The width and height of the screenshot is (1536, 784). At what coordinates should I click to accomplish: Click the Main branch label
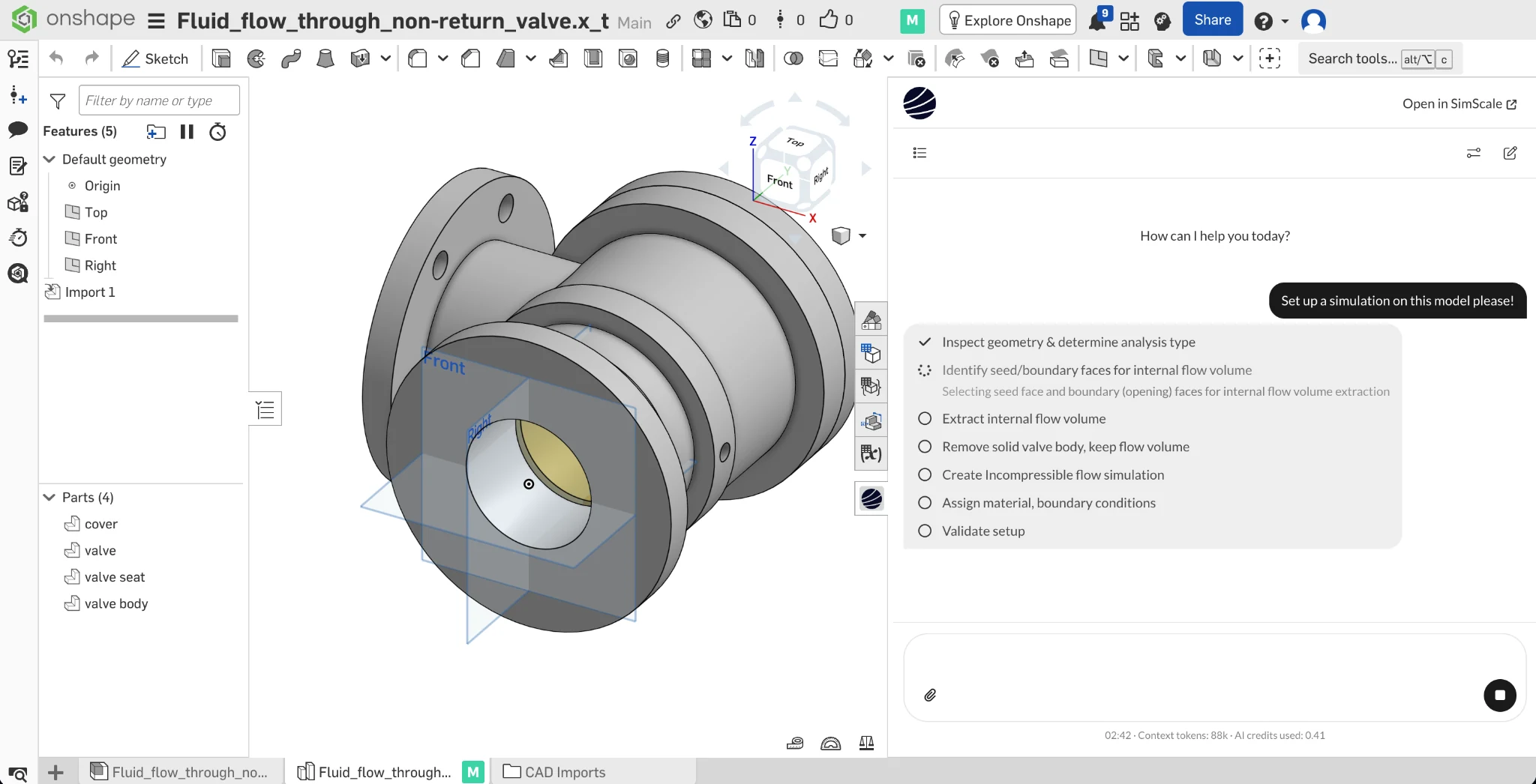634,22
